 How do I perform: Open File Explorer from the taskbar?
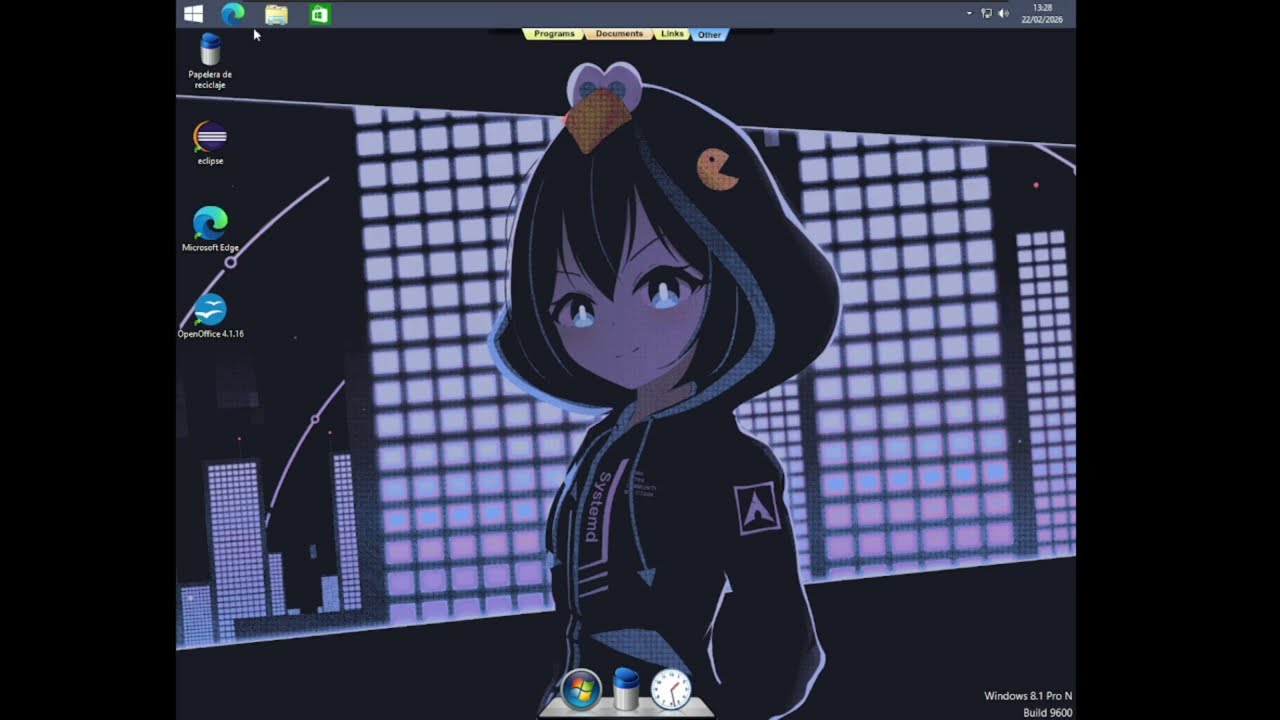pyautogui.click(x=276, y=14)
